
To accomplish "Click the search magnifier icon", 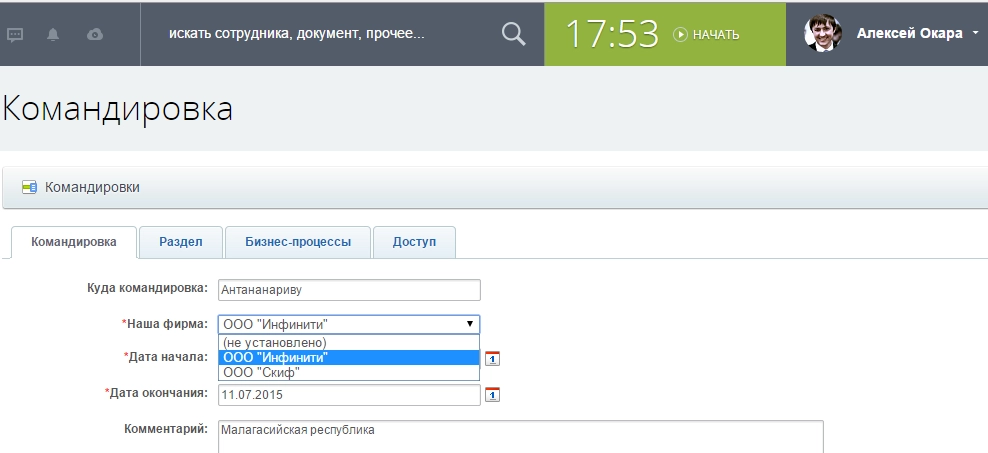I will pos(513,34).
